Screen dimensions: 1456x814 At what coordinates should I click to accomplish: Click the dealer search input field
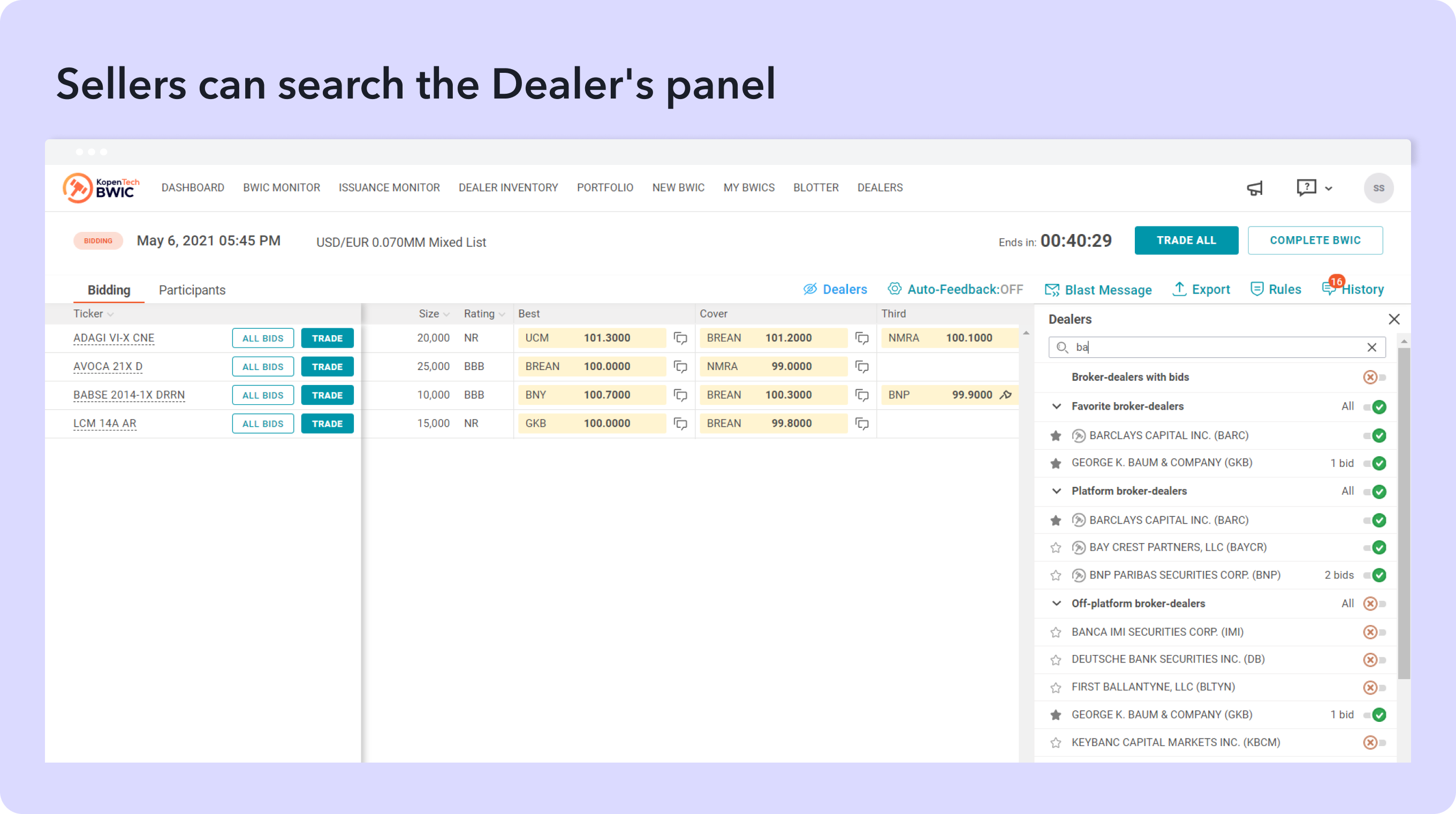click(1217, 347)
